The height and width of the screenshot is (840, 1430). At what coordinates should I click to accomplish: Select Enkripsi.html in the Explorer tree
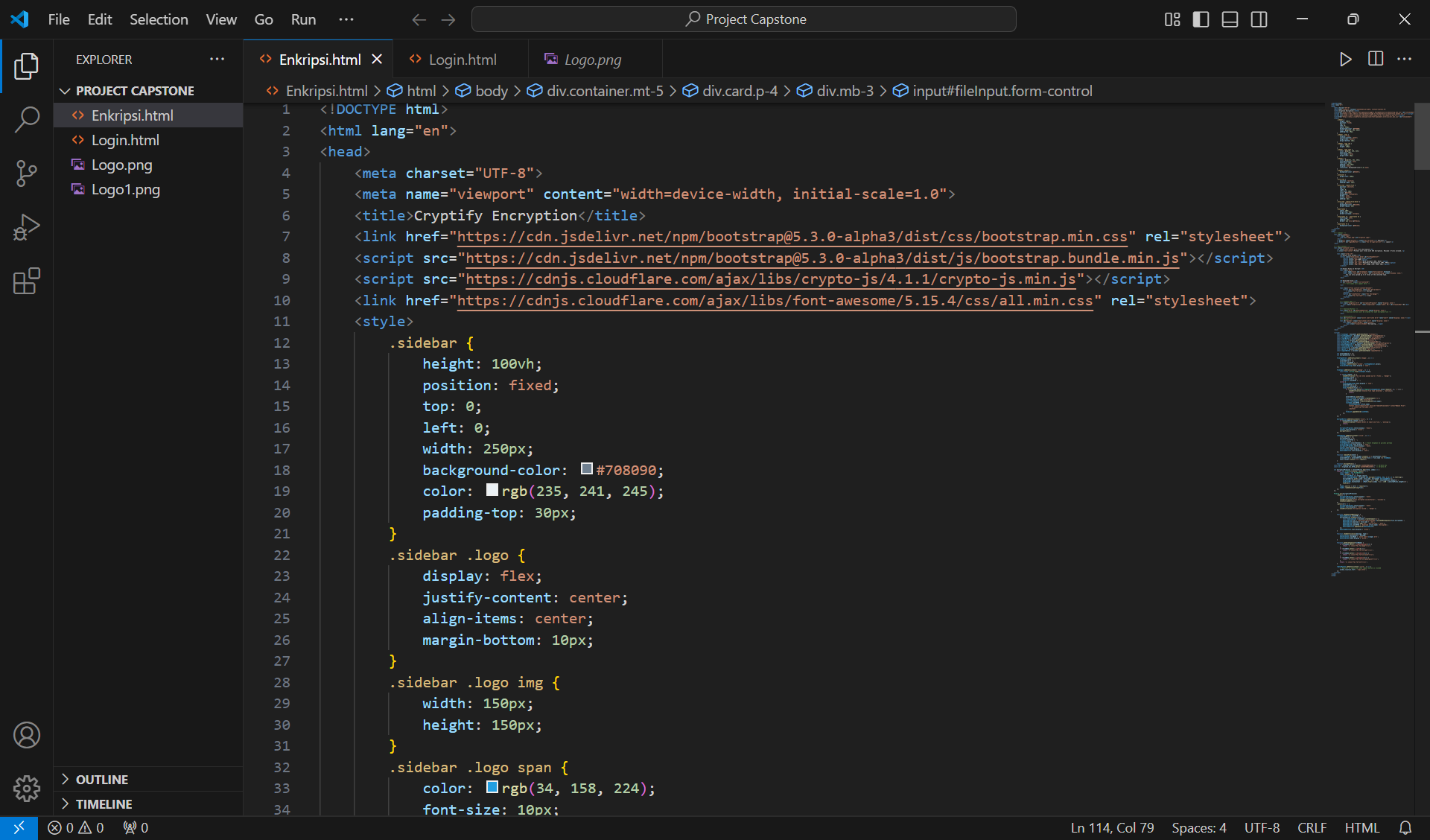tap(148, 115)
